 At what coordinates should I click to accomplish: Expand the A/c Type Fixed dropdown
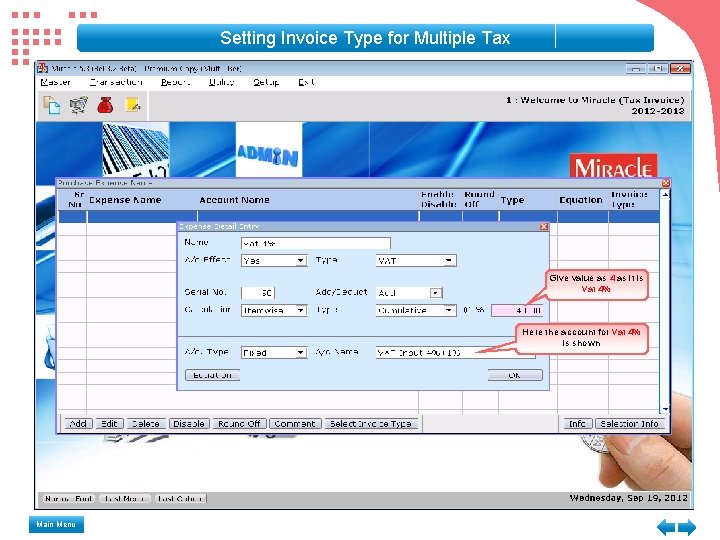(301, 353)
